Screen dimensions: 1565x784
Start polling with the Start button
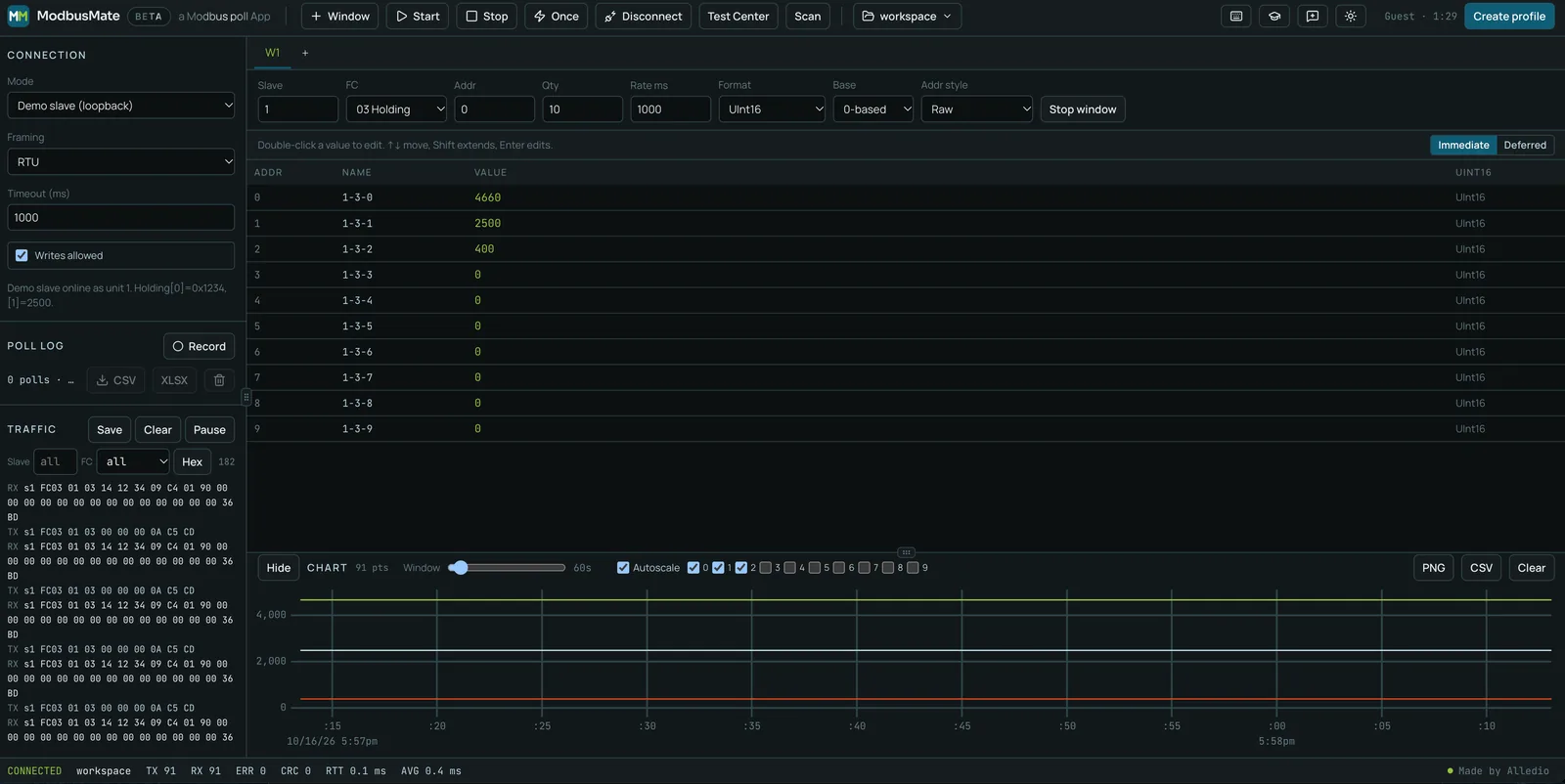(x=418, y=17)
